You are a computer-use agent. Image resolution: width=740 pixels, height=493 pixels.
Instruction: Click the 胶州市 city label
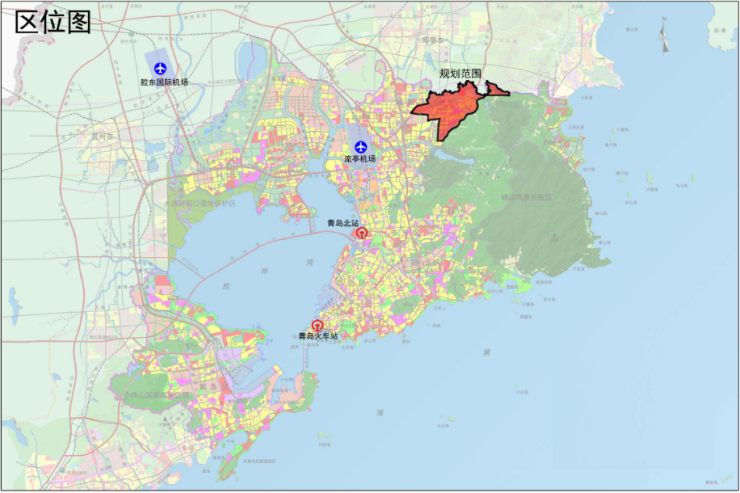click(x=102, y=136)
